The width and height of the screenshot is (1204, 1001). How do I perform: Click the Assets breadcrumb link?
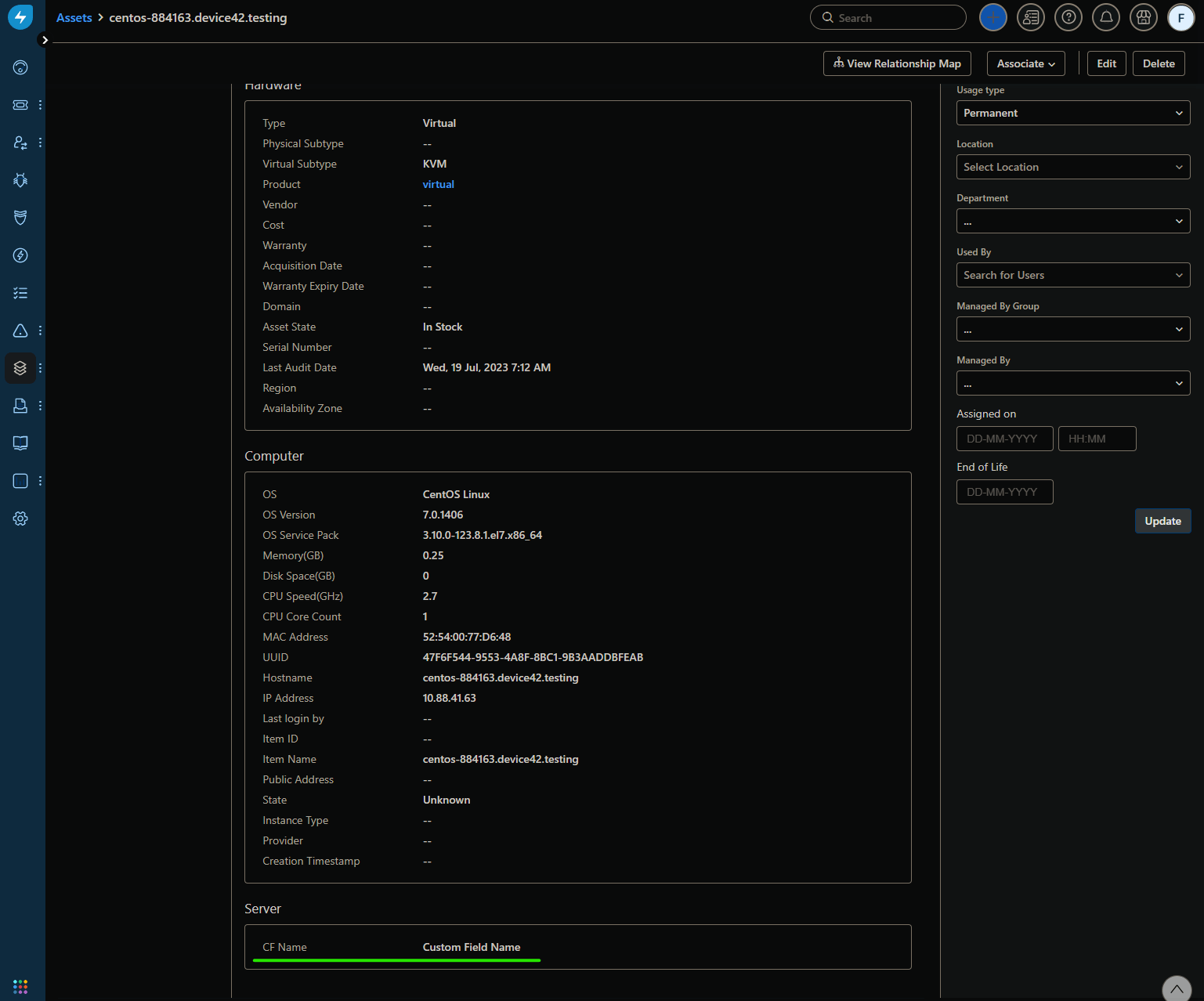coord(74,17)
